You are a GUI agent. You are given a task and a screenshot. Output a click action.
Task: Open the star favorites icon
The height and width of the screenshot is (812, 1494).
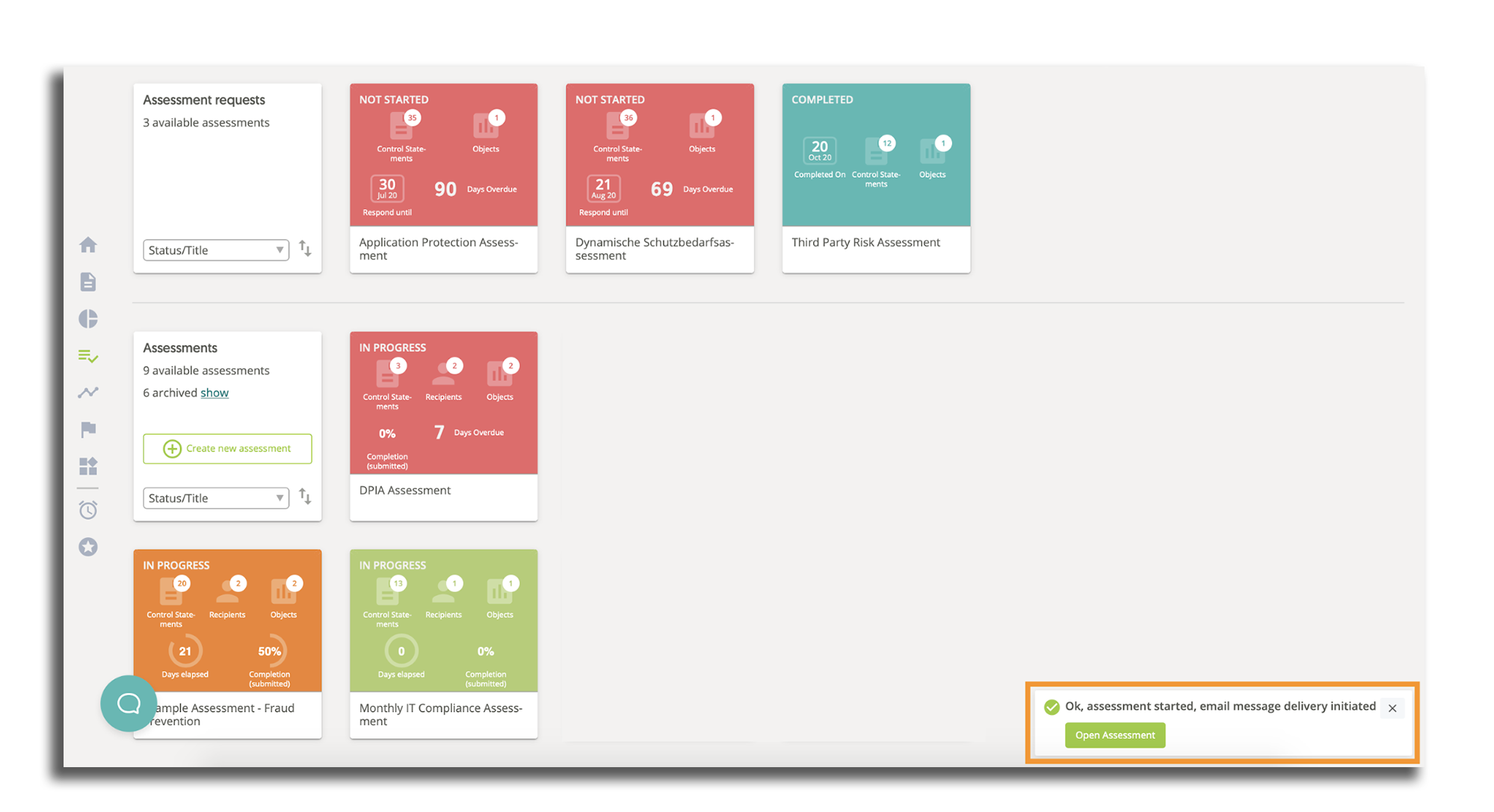pos(88,547)
